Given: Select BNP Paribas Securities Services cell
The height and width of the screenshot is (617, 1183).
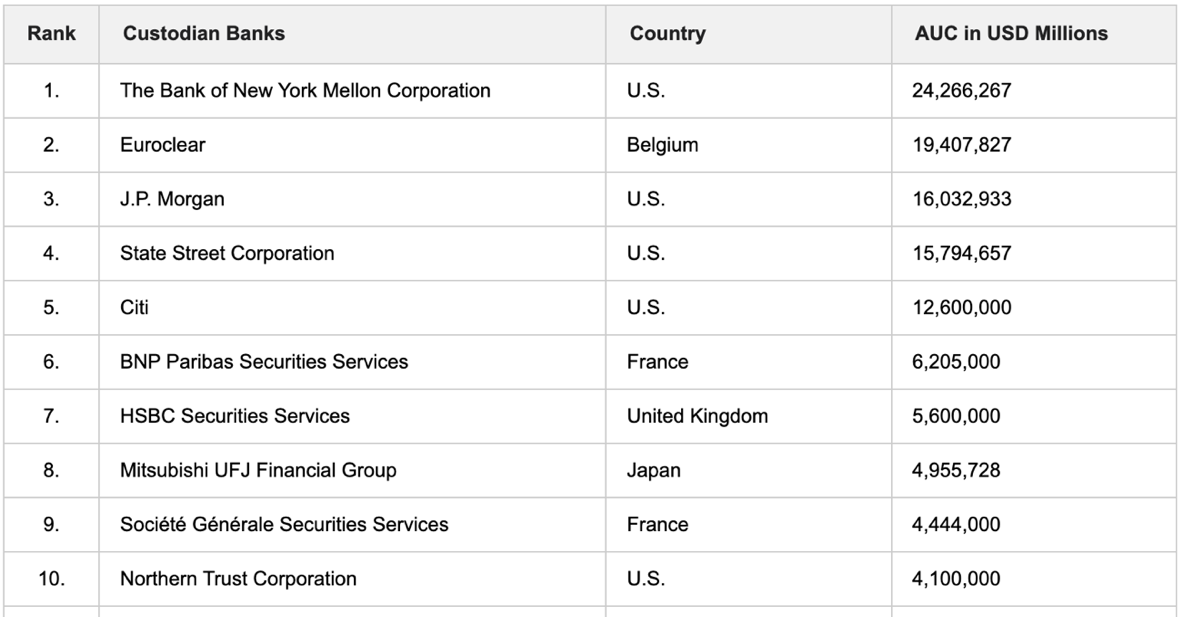Looking at the screenshot, I should (x=352, y=362).
